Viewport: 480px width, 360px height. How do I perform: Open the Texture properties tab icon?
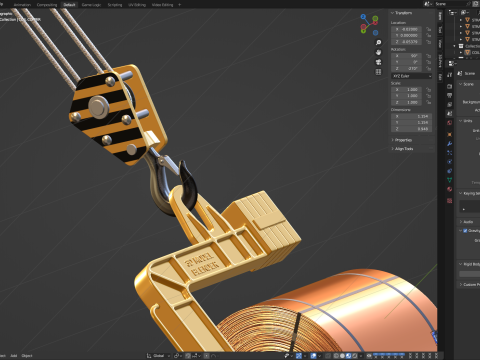coord(449,201)
